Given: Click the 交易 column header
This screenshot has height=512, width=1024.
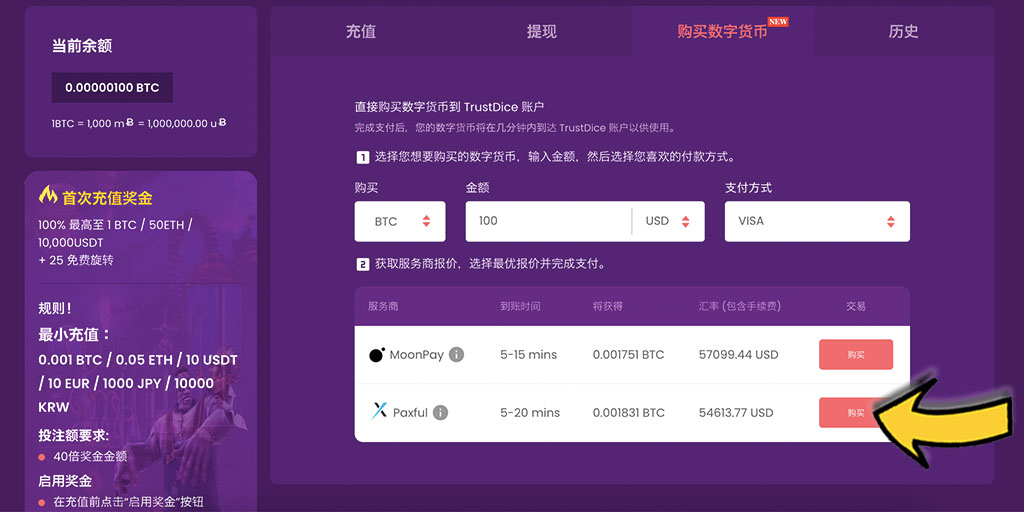Looking at the screenshot, I should pyautogui.click(x=856, y=306).
